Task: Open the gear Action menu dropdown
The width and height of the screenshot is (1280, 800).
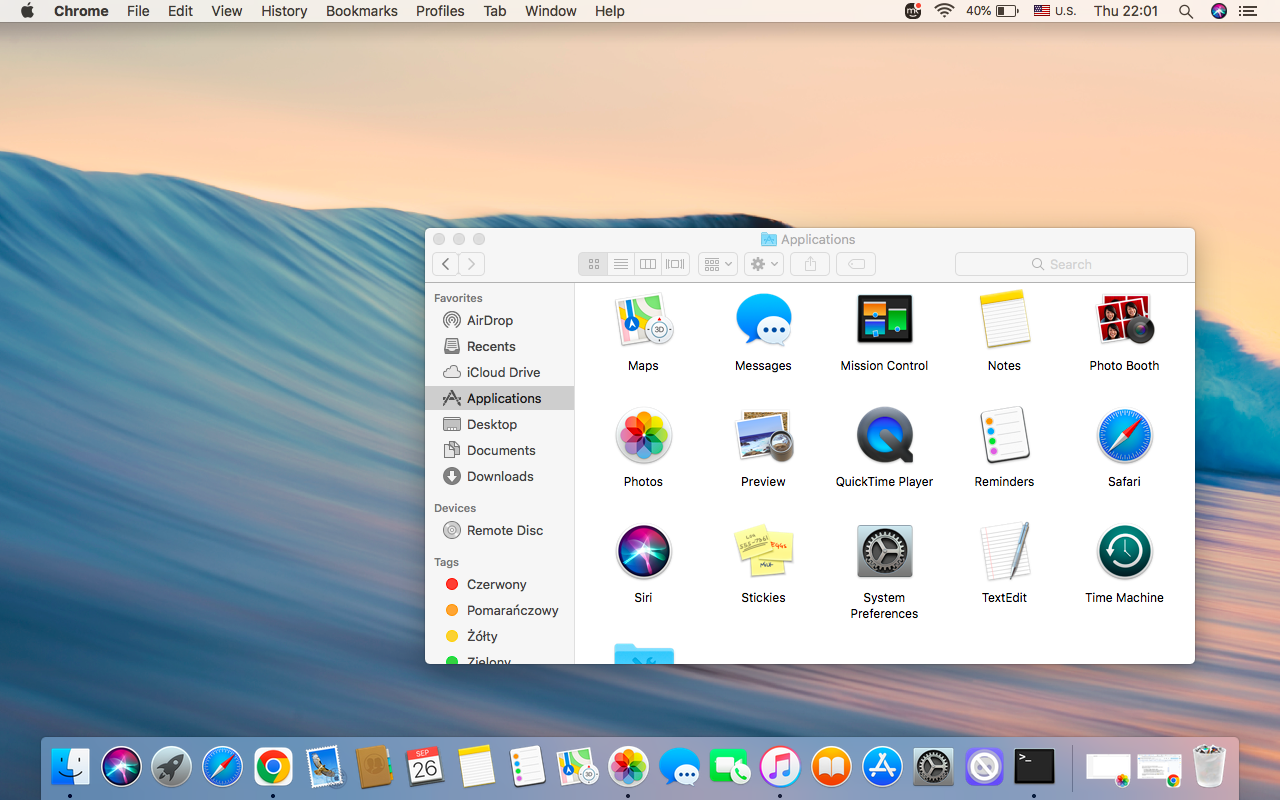Action: (x=764, y=264)
